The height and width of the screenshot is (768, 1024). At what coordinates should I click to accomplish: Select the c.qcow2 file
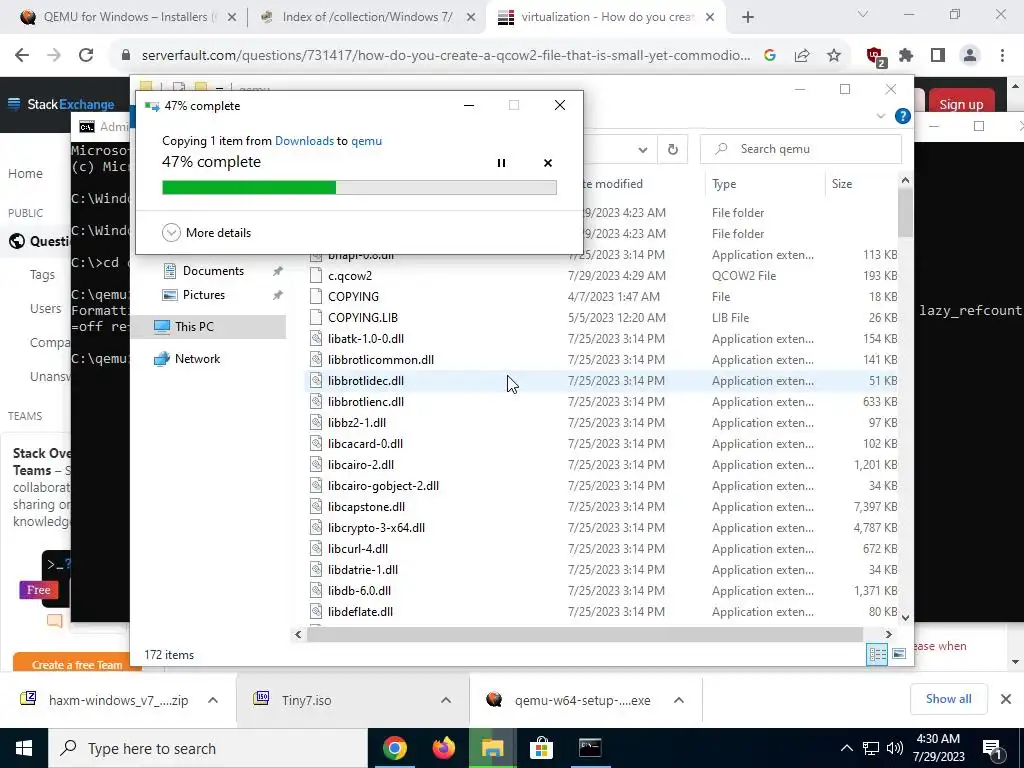[x=350, y=276]
